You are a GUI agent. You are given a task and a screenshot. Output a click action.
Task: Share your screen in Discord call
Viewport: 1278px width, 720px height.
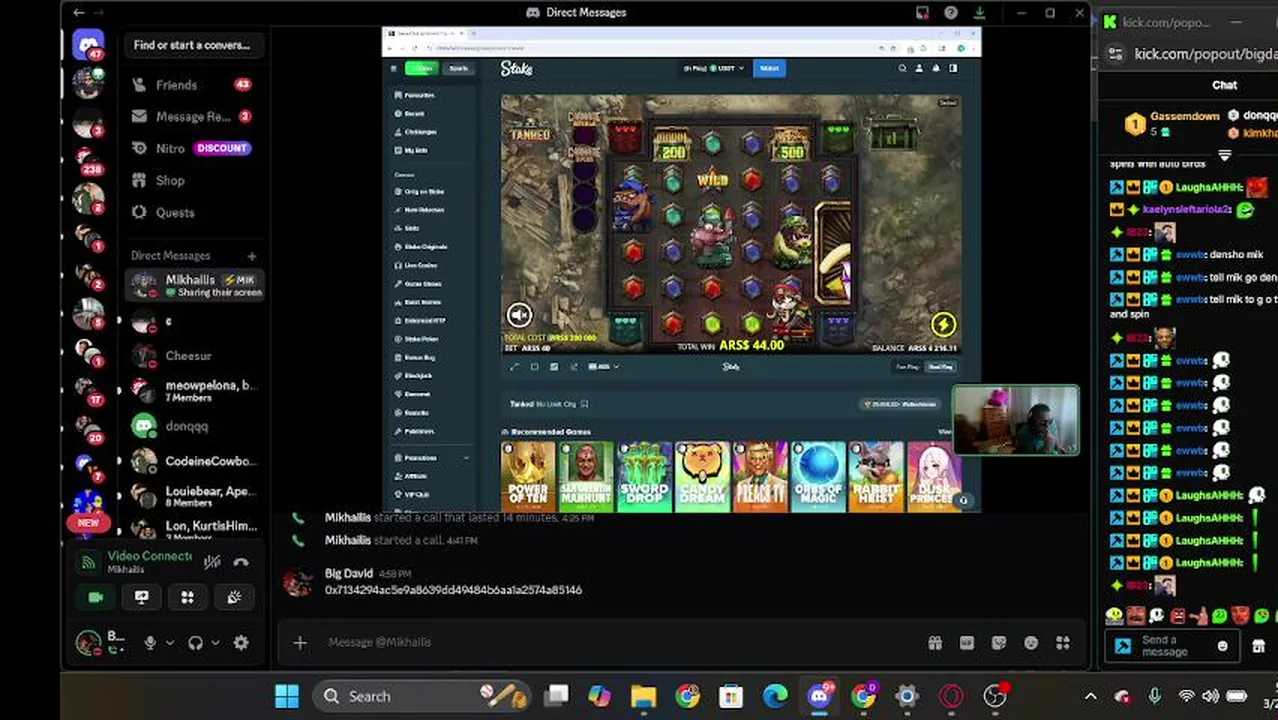[142, 597]
